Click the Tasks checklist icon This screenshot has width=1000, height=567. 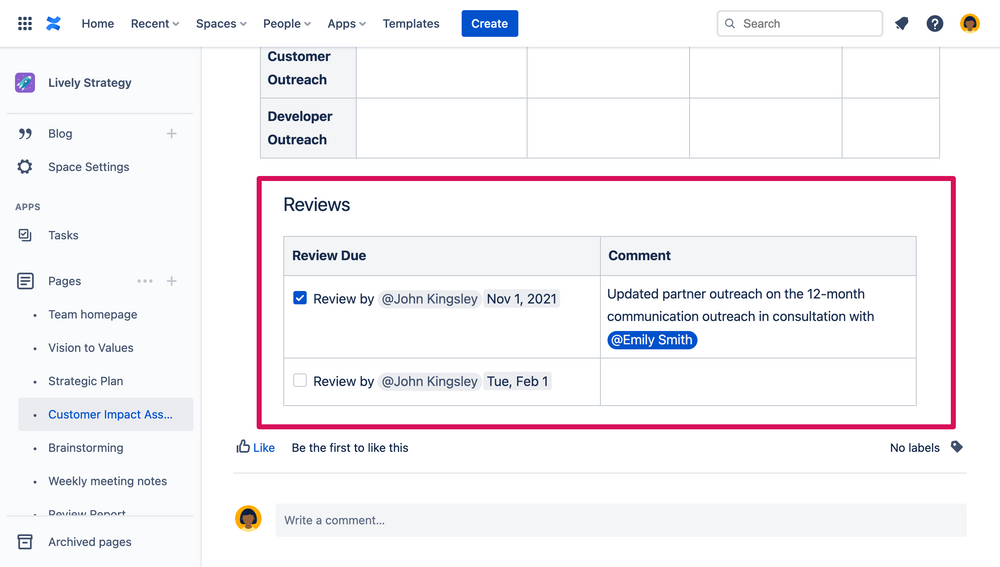tap(25, 235)
